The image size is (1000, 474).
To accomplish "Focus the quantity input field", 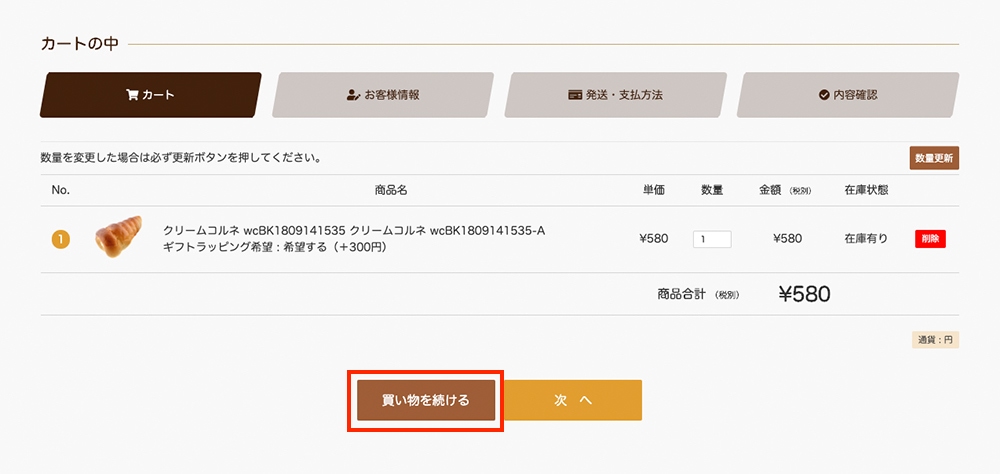I will coord(712,239).
